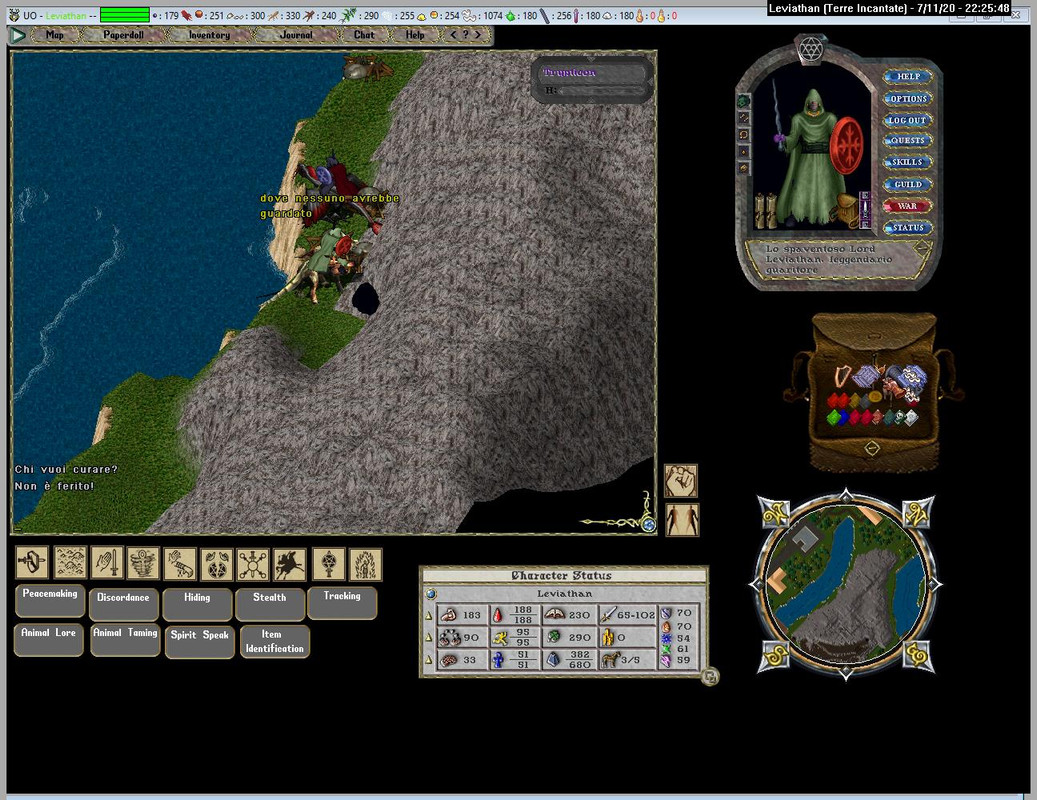Click the horse followers icon in Character Status
This screenshot has width=1037, height=800.
(610, 659)
